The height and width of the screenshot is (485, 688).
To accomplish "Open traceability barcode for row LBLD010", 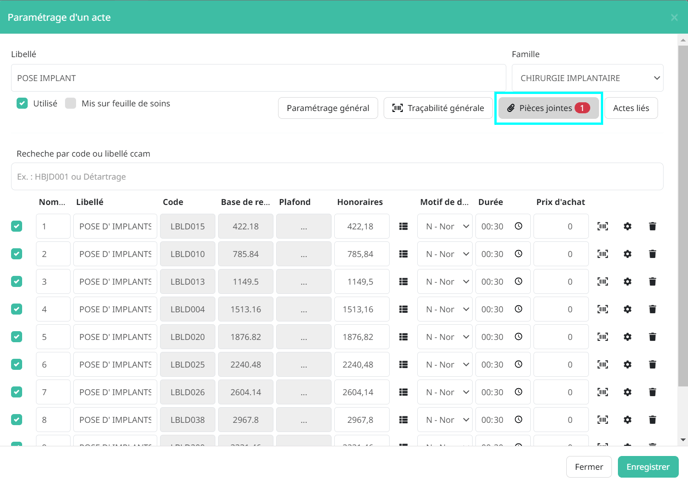I will [x=602, y=254].
